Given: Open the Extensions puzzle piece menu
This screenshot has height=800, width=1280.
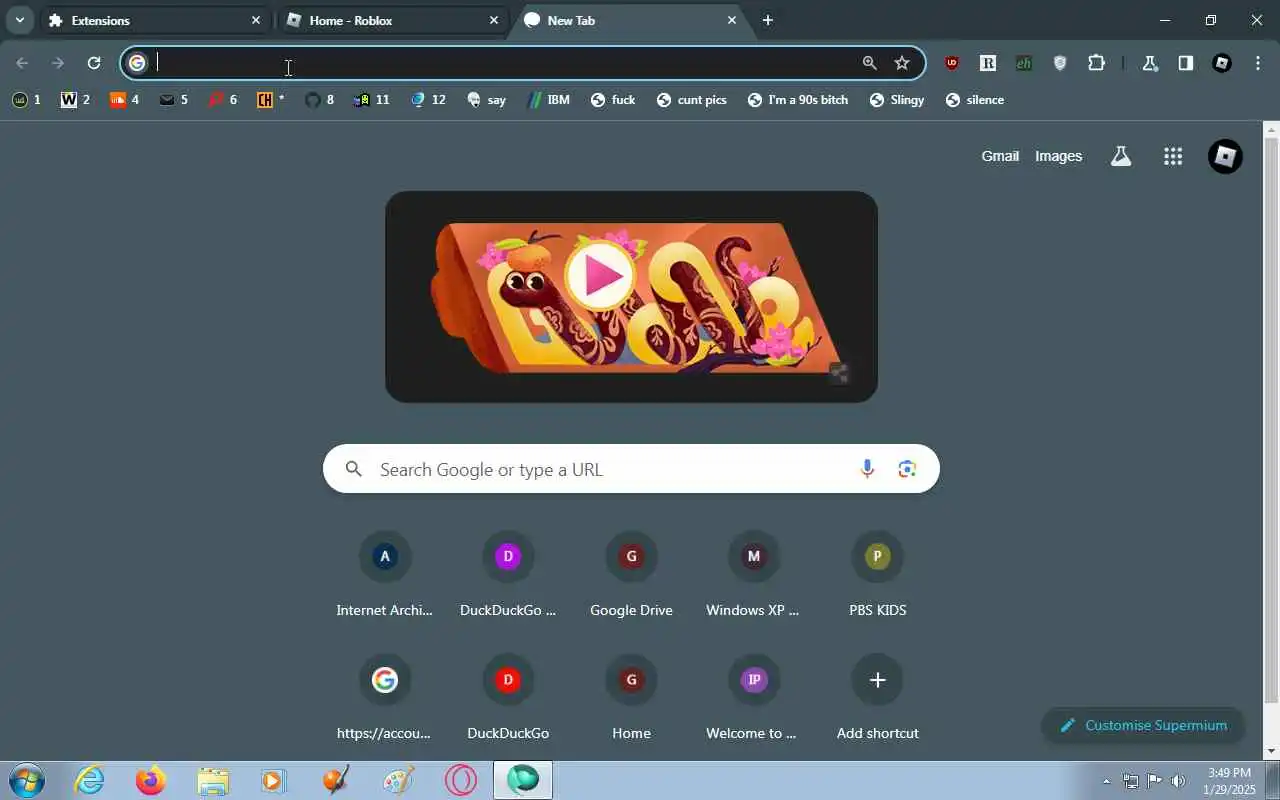Looking at the screenshot, I should (1096, 63).
